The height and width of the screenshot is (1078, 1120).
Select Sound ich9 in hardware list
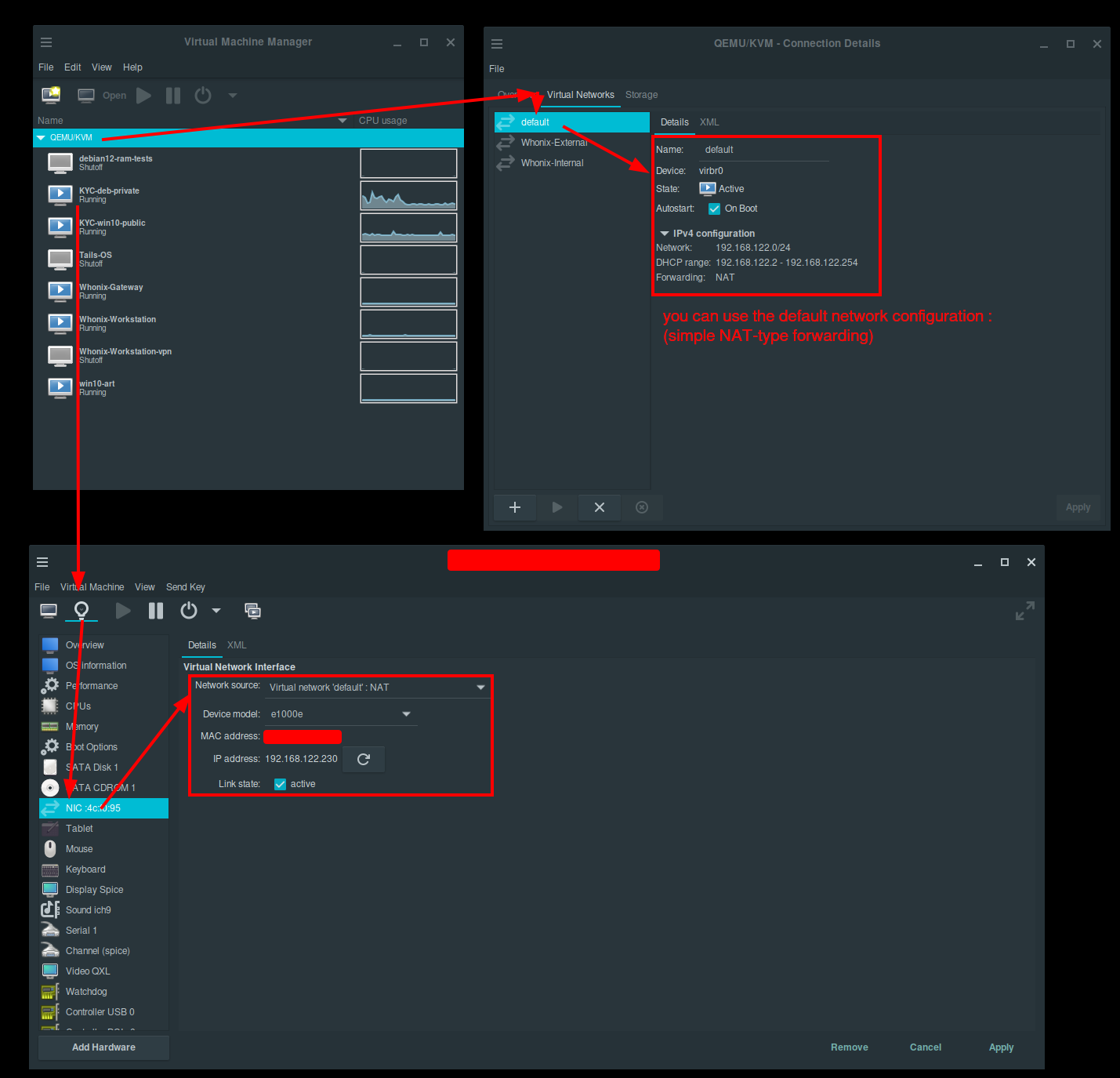[x=103, y=910]
